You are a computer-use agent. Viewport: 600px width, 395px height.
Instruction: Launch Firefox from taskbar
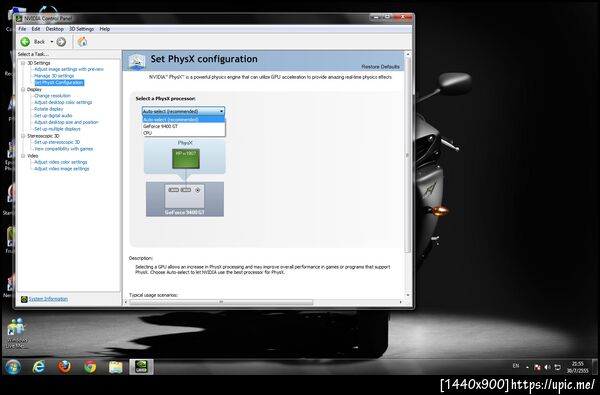pyautogui.click(x=64, y=367)
